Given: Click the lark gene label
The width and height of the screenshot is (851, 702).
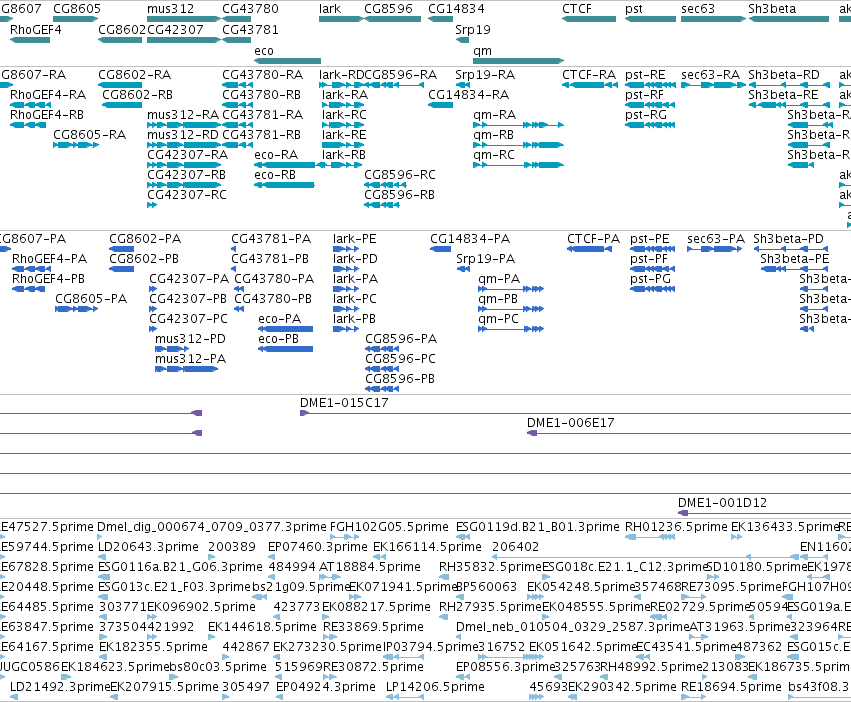Looking at the screenshot, I should click(x=329, y=9).
